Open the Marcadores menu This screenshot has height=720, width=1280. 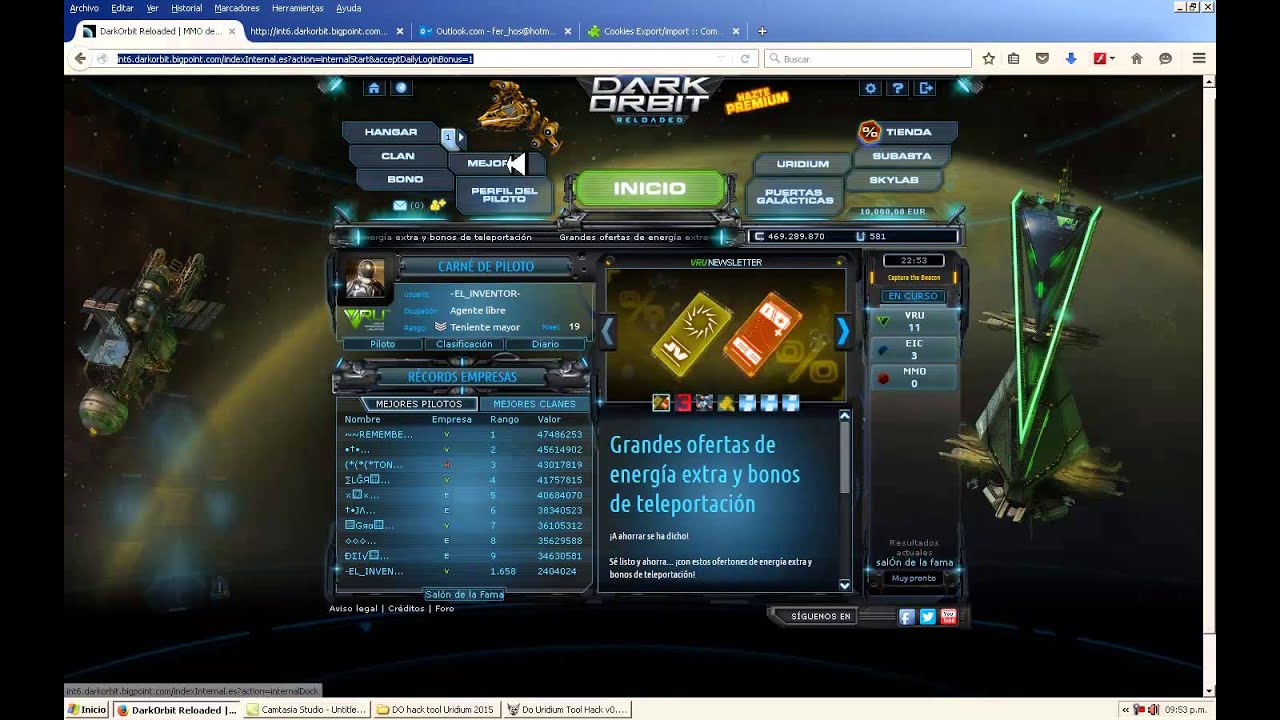pyautogui.click(x=237, y=8)
